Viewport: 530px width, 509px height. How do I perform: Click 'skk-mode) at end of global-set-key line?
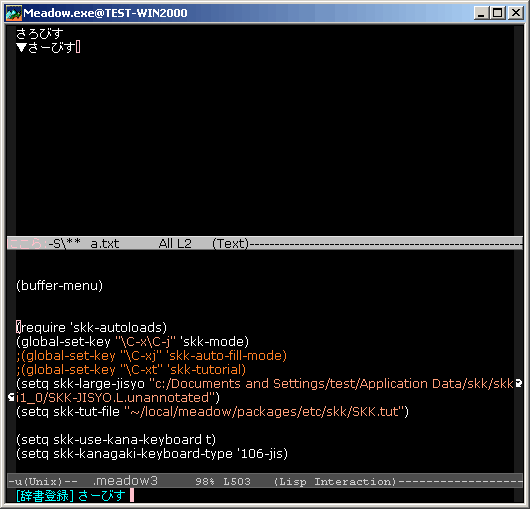[215, 342]
